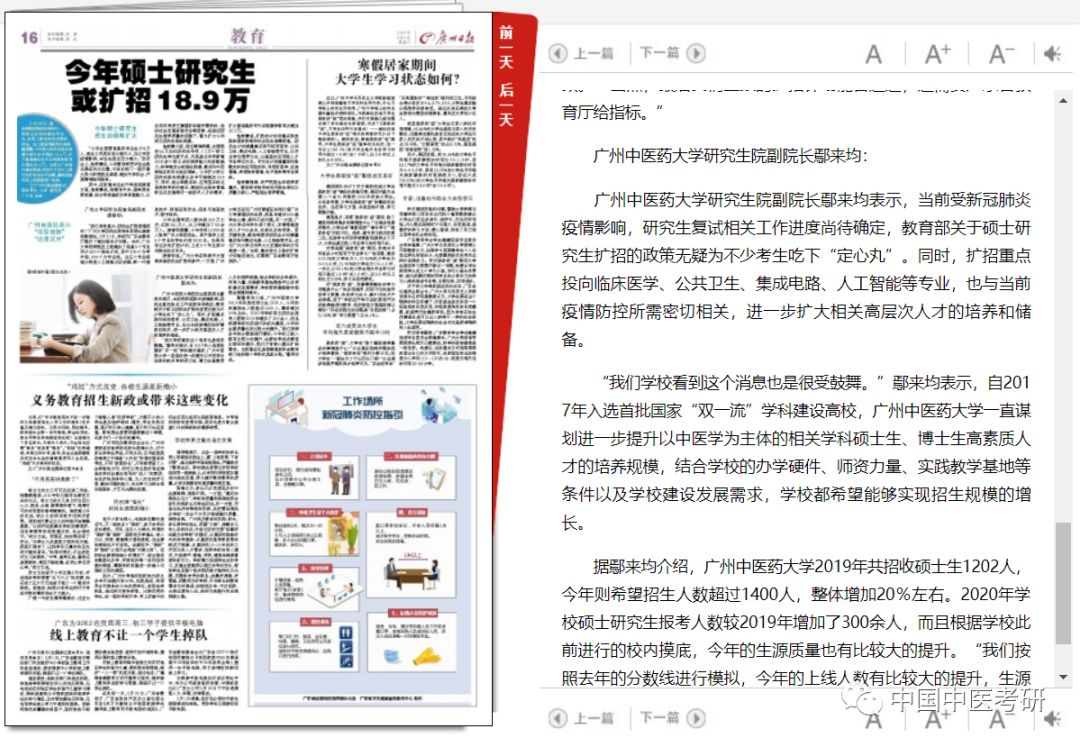
Task: Select the A- icon to shrink article text
Action: coord(1000,54)
